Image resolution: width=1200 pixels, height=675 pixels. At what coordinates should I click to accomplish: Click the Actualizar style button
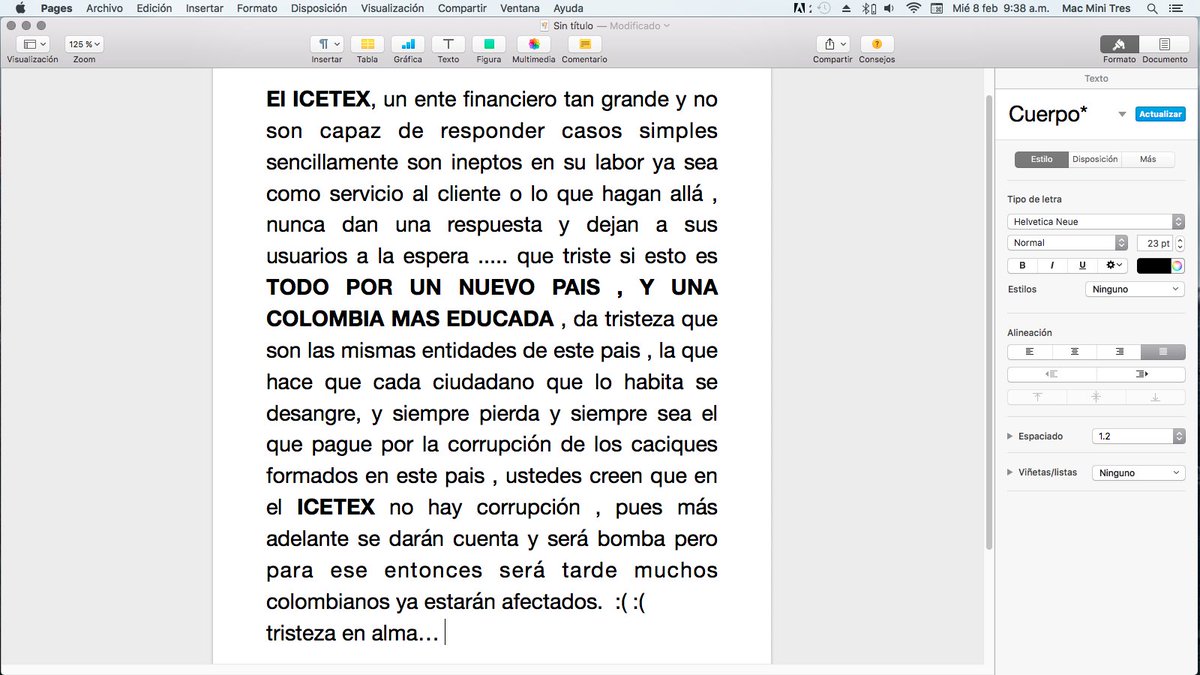coord(1160,114)
